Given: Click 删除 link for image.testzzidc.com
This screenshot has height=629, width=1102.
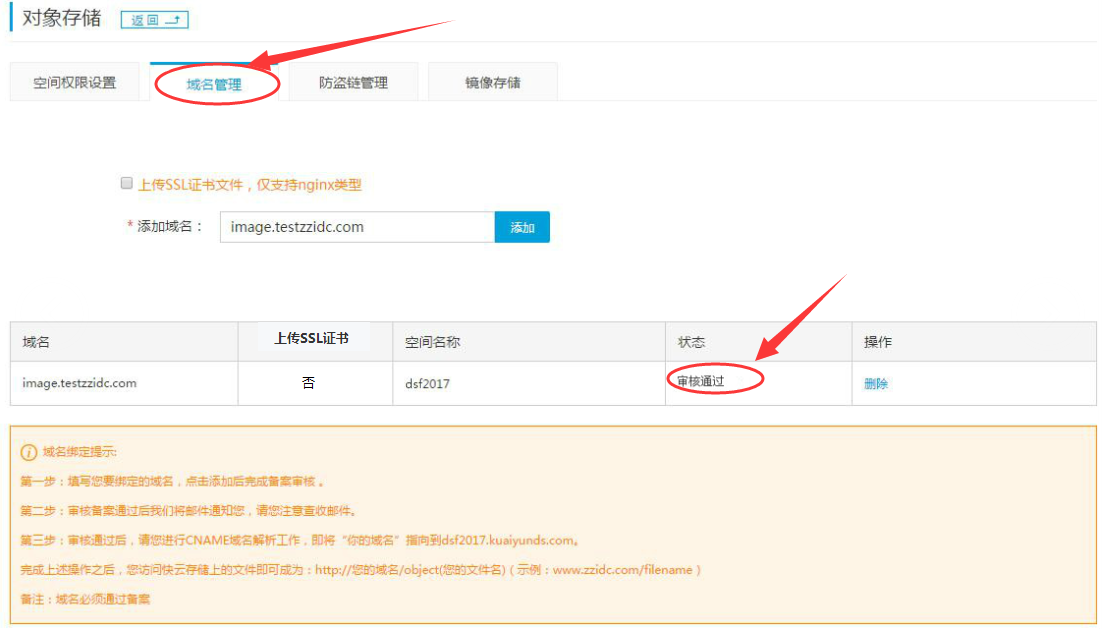Looking at the screenshot, I should click(876, 383).
